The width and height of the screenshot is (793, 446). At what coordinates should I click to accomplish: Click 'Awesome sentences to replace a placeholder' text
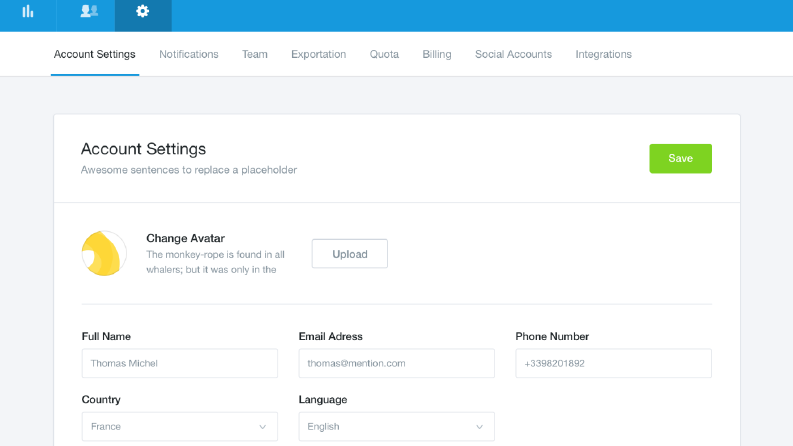[x=189, y=170]
